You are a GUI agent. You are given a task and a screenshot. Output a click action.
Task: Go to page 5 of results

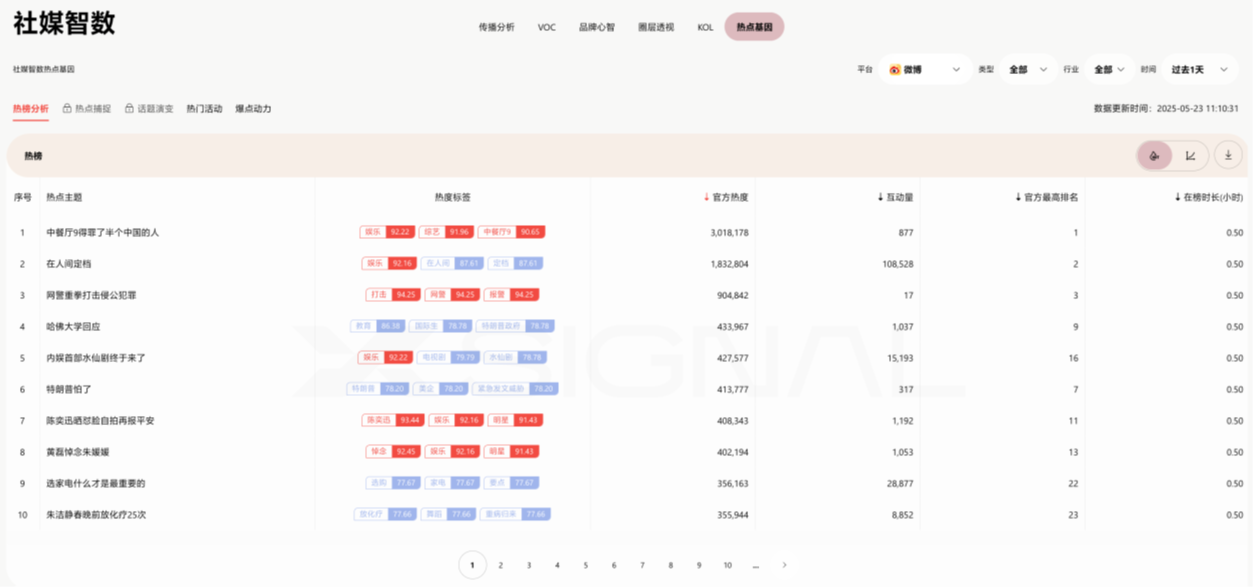click(585, 565)
